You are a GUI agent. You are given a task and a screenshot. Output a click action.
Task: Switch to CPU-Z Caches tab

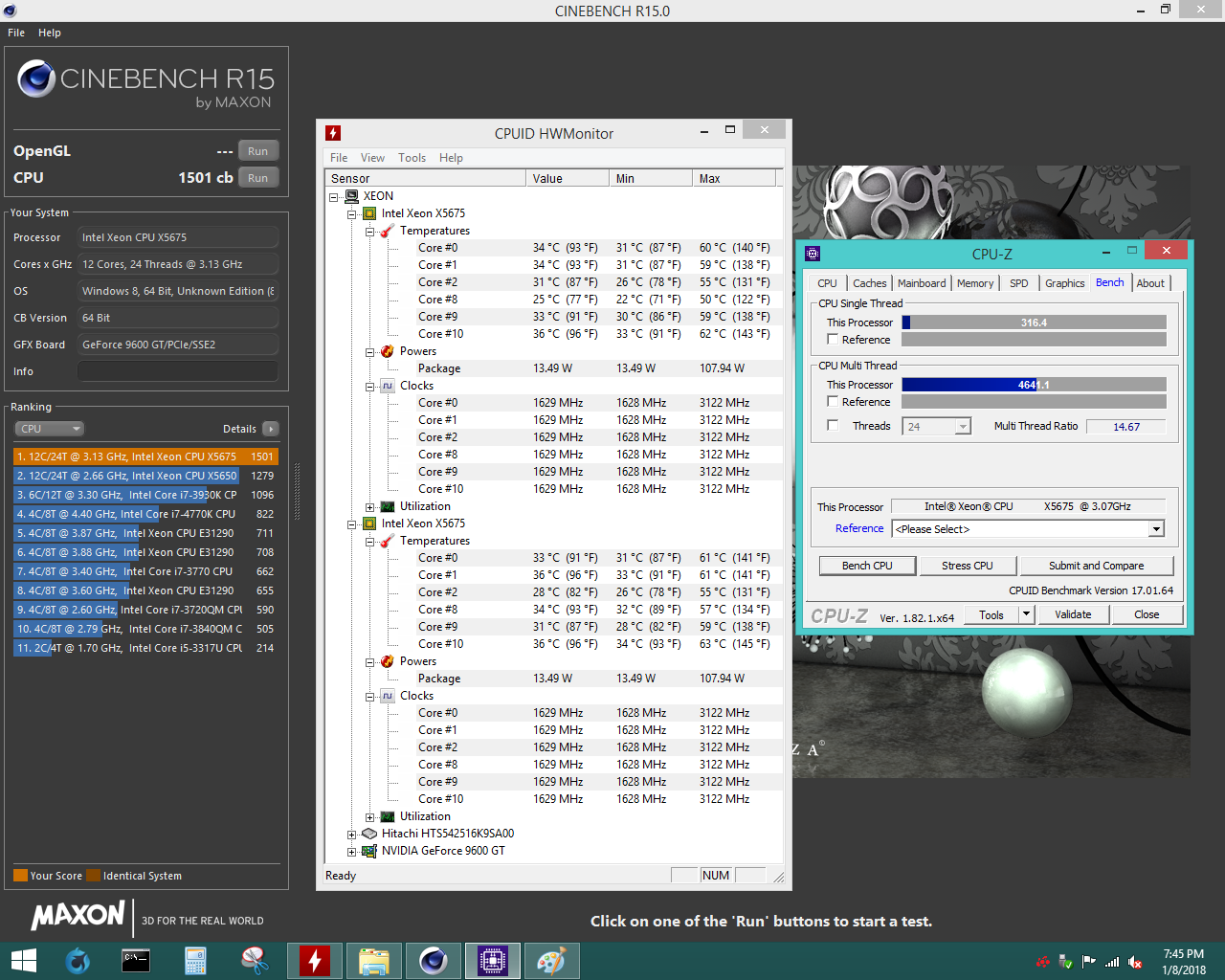[x=870, y=283]
